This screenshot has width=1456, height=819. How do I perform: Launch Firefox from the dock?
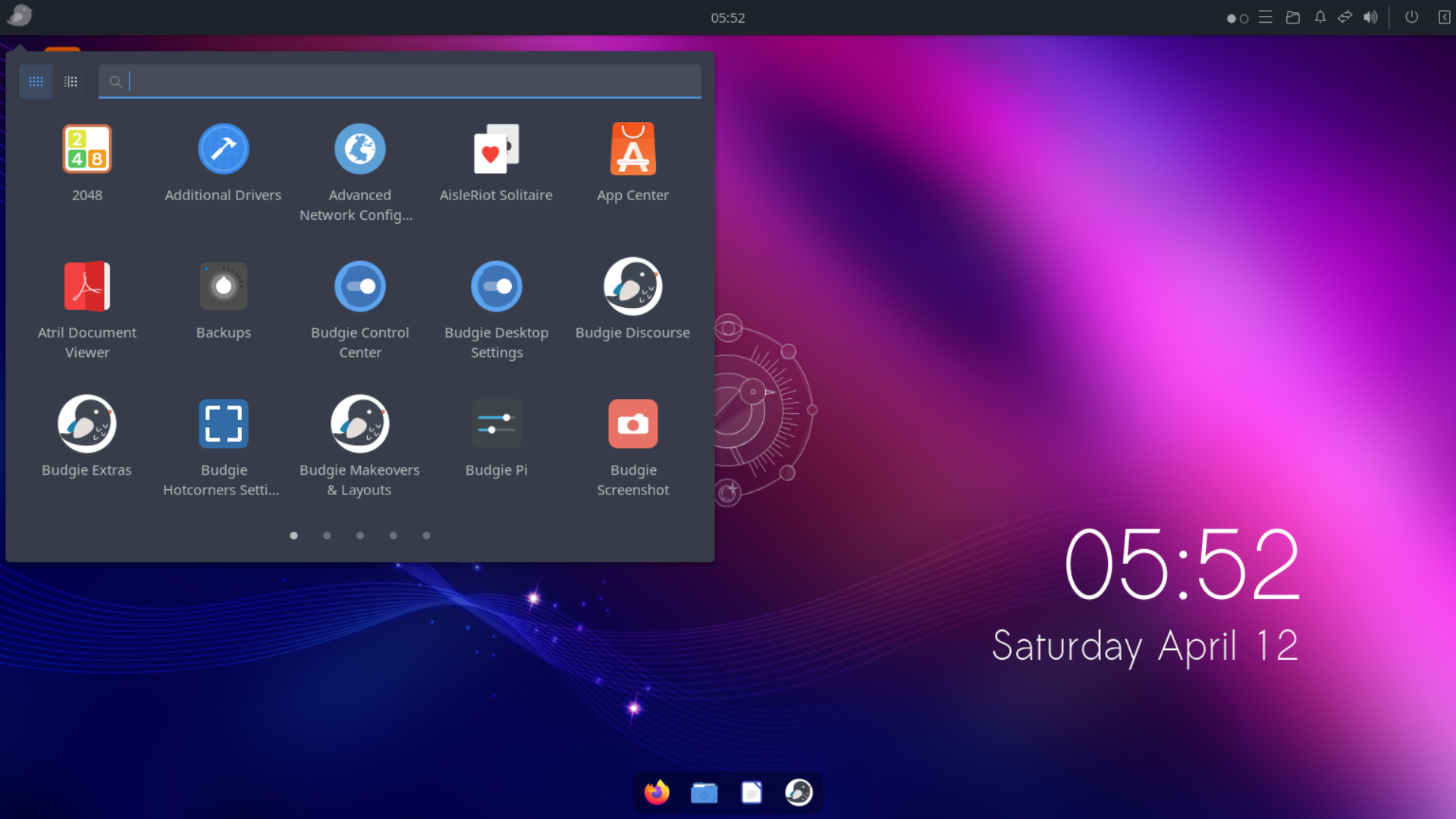point(657,792)
